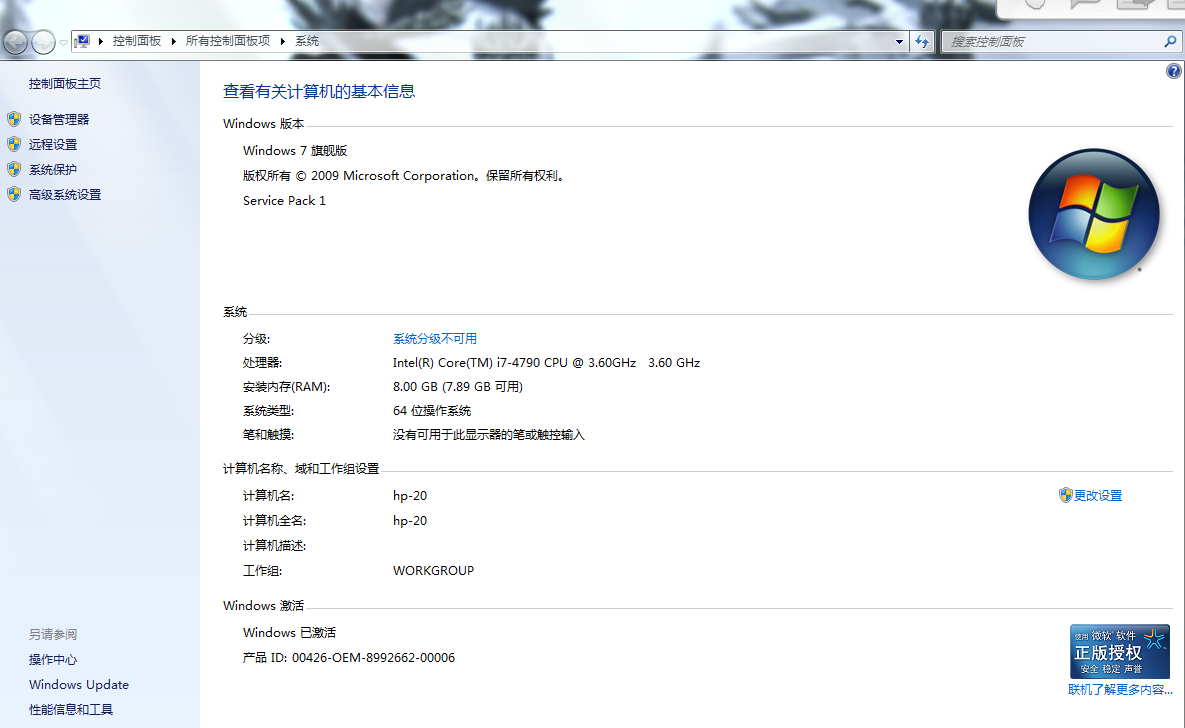This screenshot has height=728, width=1185.
Task: Click shield icon beside 系统保护
Action: coord(14,169)
